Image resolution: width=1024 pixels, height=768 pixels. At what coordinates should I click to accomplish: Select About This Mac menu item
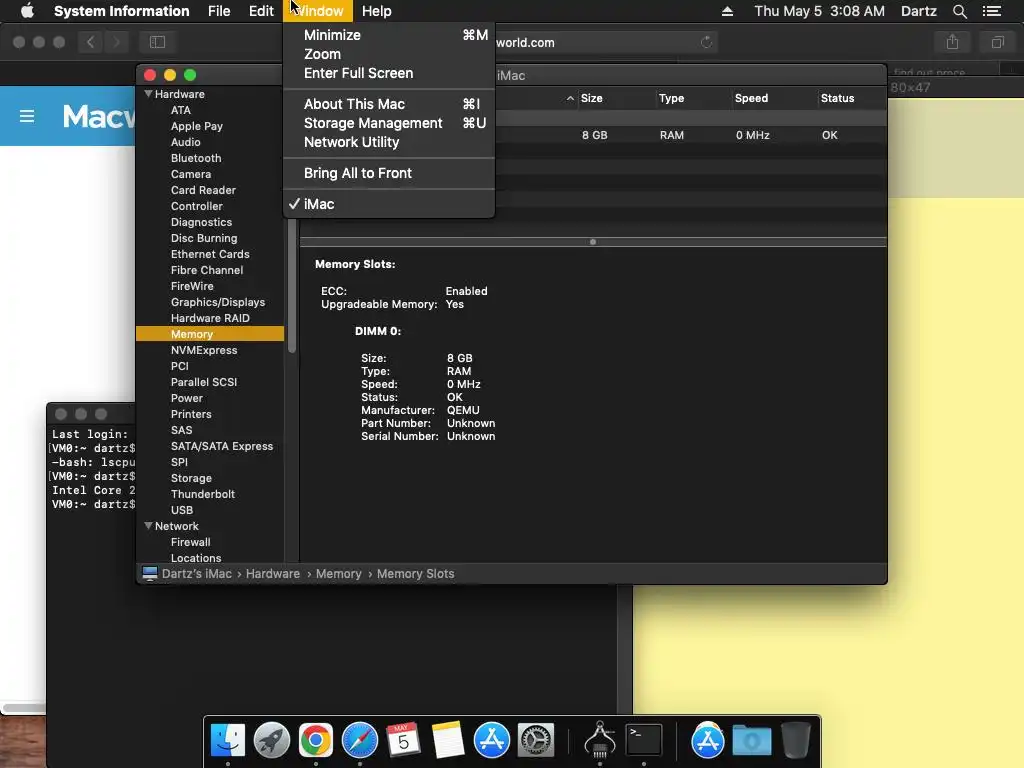coord(389,104)
